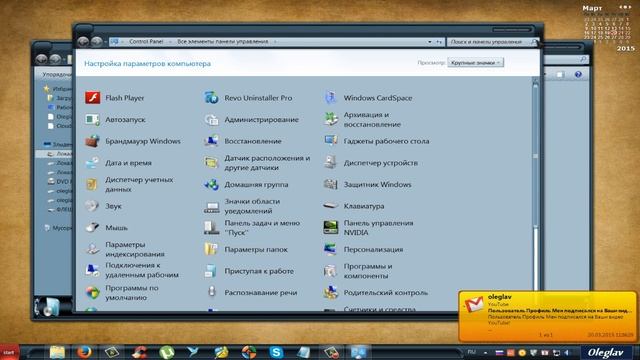Expand the Control Panel breadcrumb arrow
Screen dimensions: 640x360
(170, 42)
